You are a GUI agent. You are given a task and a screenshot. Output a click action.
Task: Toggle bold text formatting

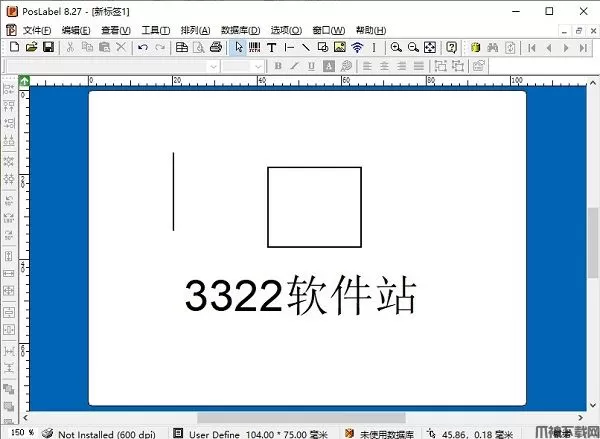(278, 66)
